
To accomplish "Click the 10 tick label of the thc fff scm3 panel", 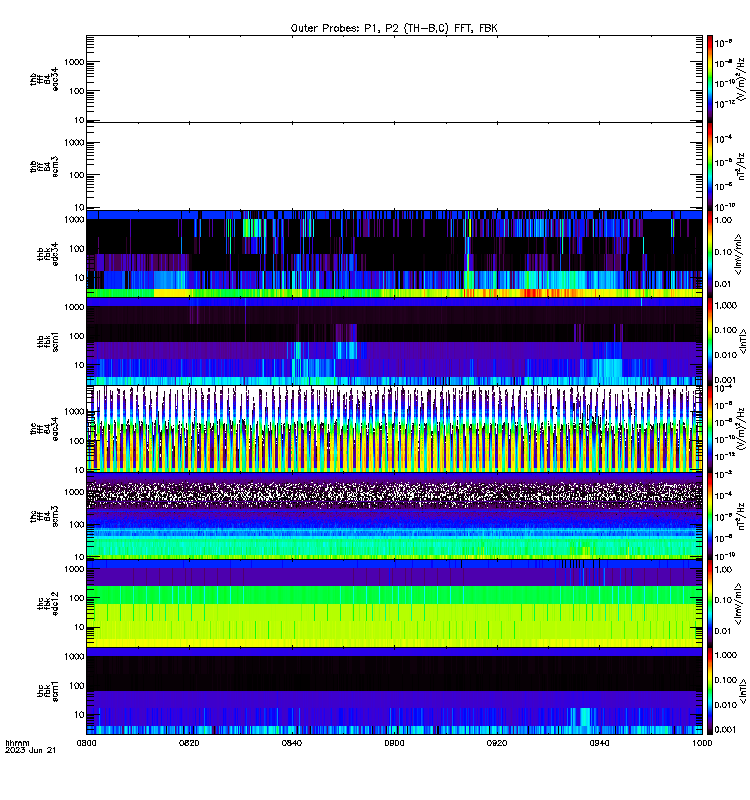I will click(80, 557).
